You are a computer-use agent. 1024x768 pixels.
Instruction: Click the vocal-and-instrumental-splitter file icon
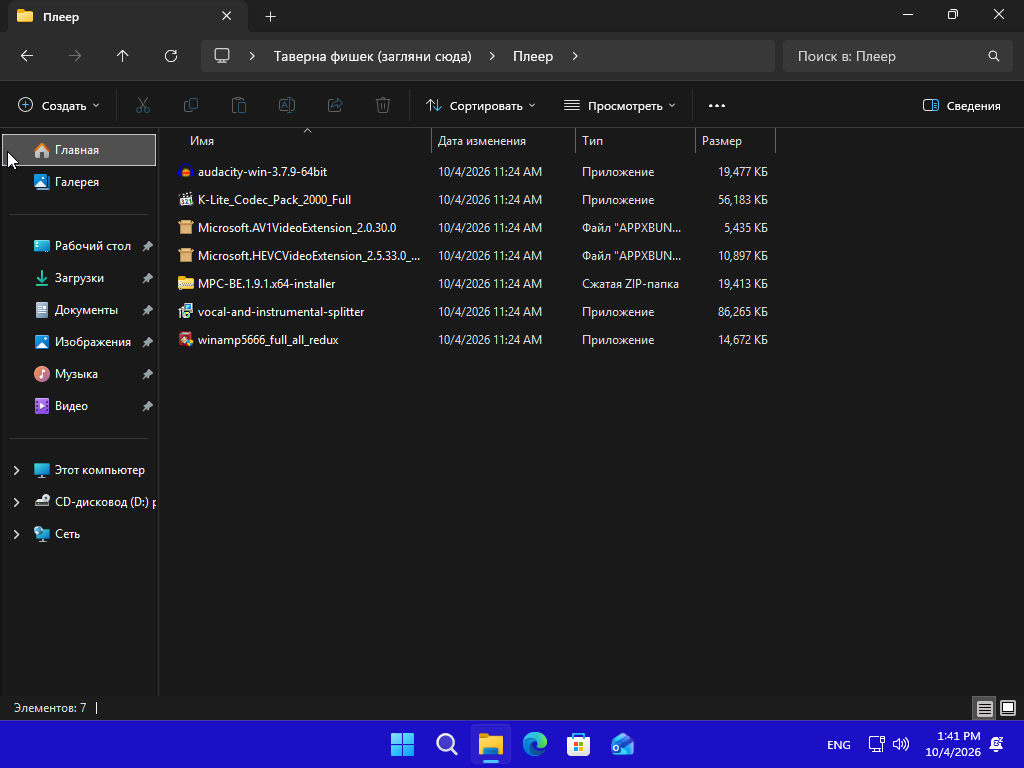pyautogui.click(x=185, y=312)
